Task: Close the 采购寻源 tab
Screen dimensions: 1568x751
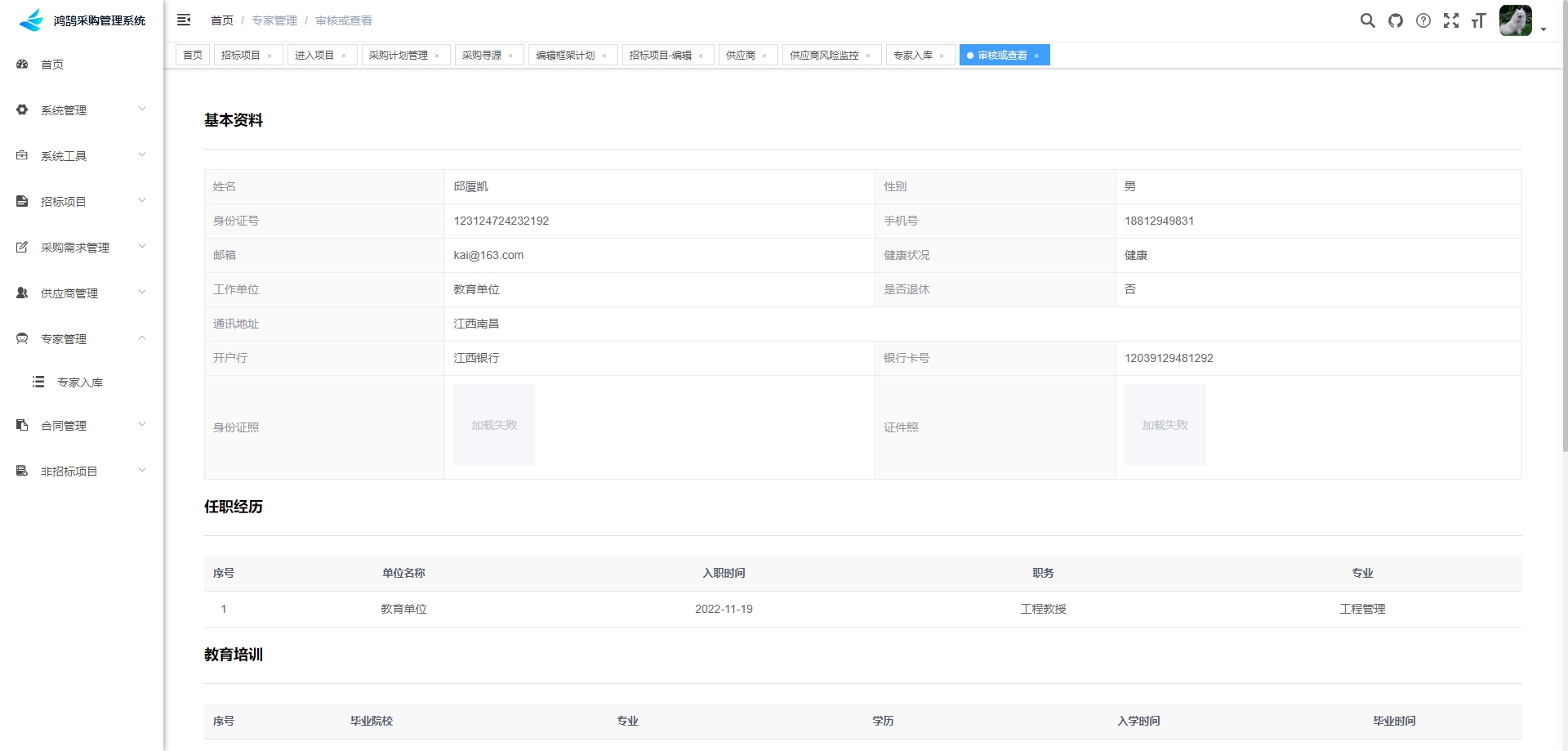Action: tap(510, 56)
